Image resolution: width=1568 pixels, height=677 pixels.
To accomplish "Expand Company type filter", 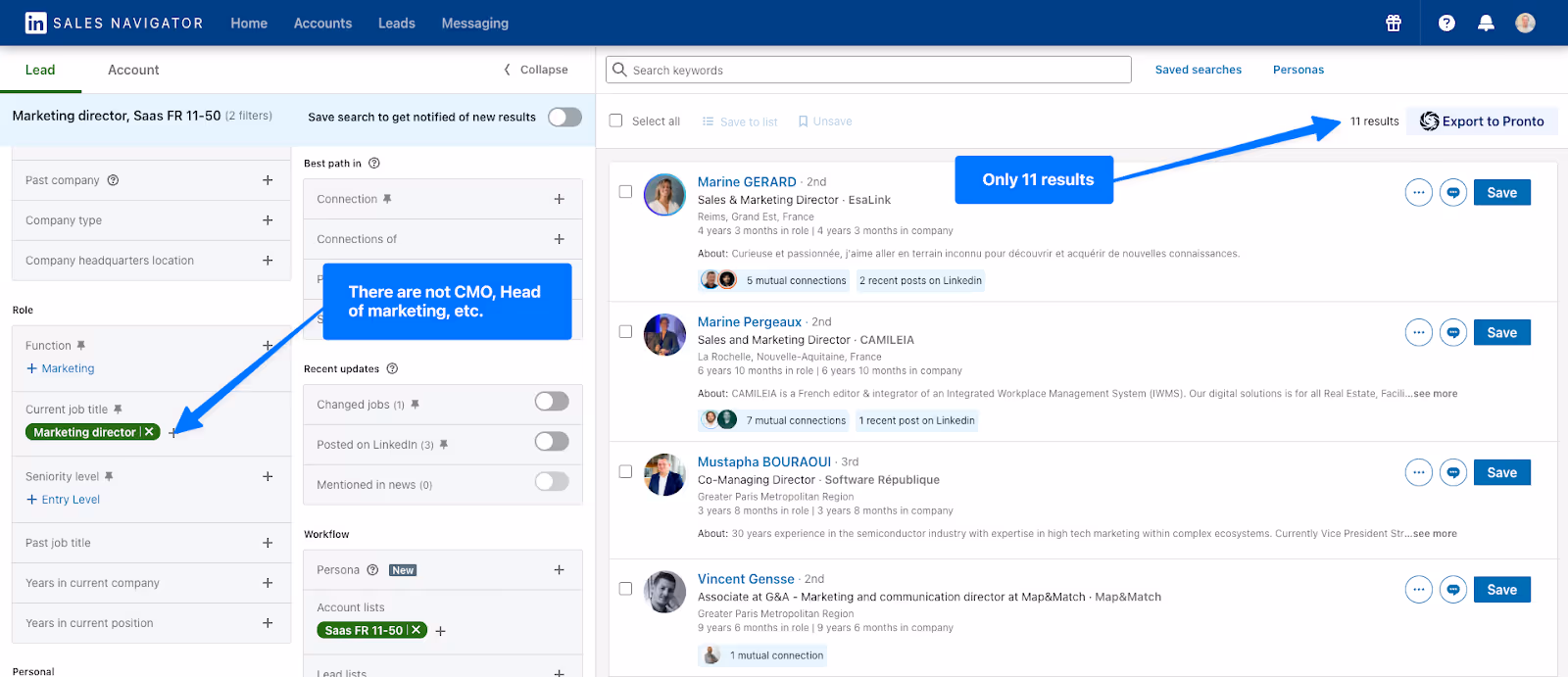I will click(268, 220).
